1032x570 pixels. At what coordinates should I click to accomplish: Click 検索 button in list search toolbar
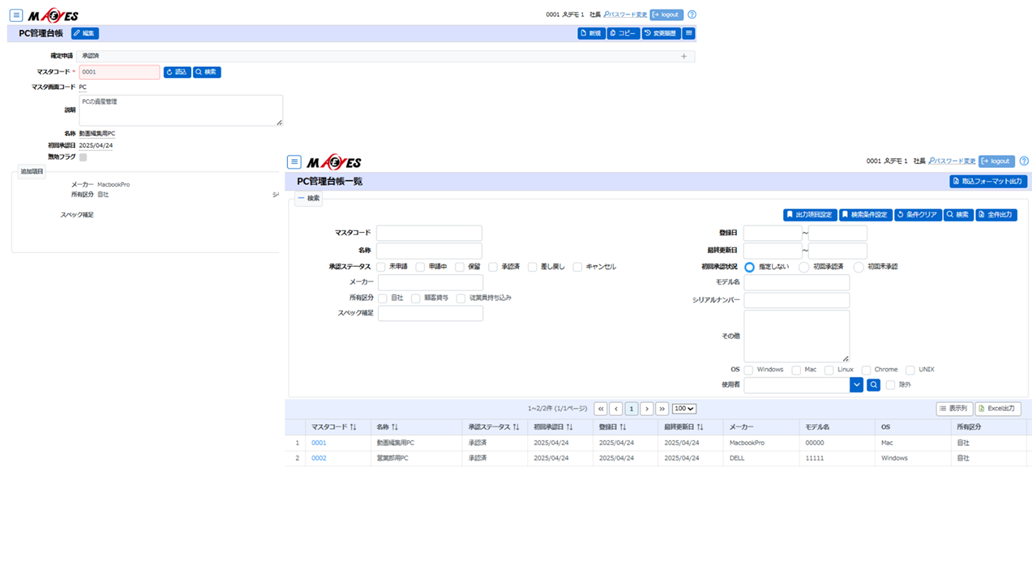(958, 215)
